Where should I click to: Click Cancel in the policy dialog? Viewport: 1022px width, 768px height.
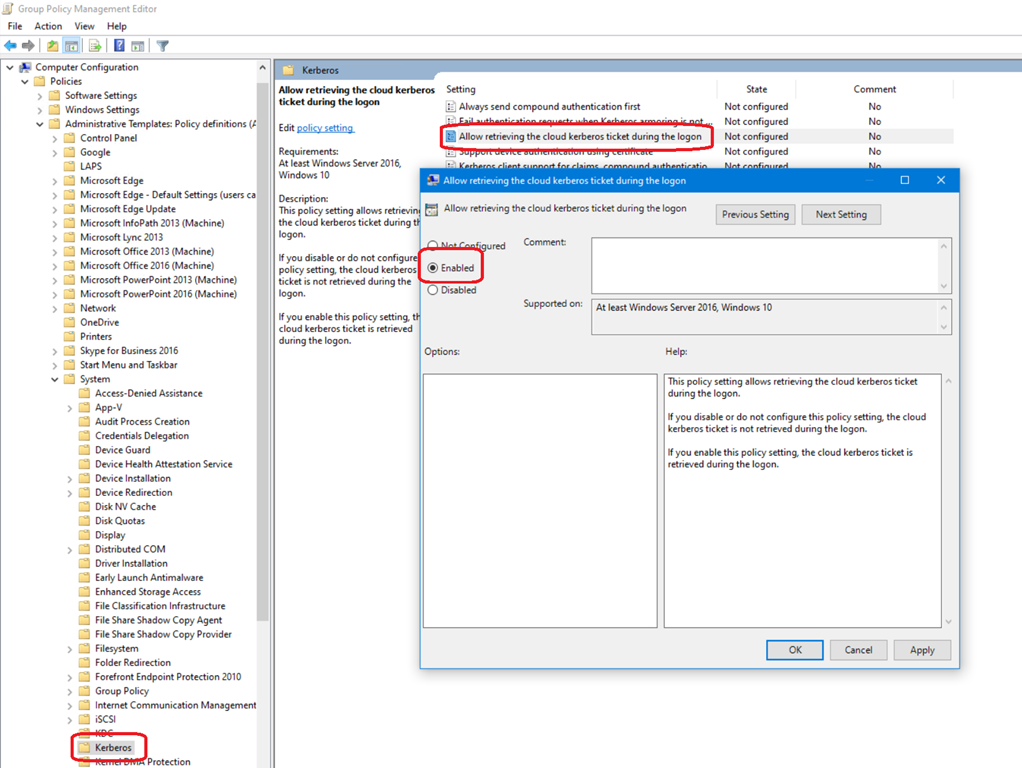click(x=858, y=650)
